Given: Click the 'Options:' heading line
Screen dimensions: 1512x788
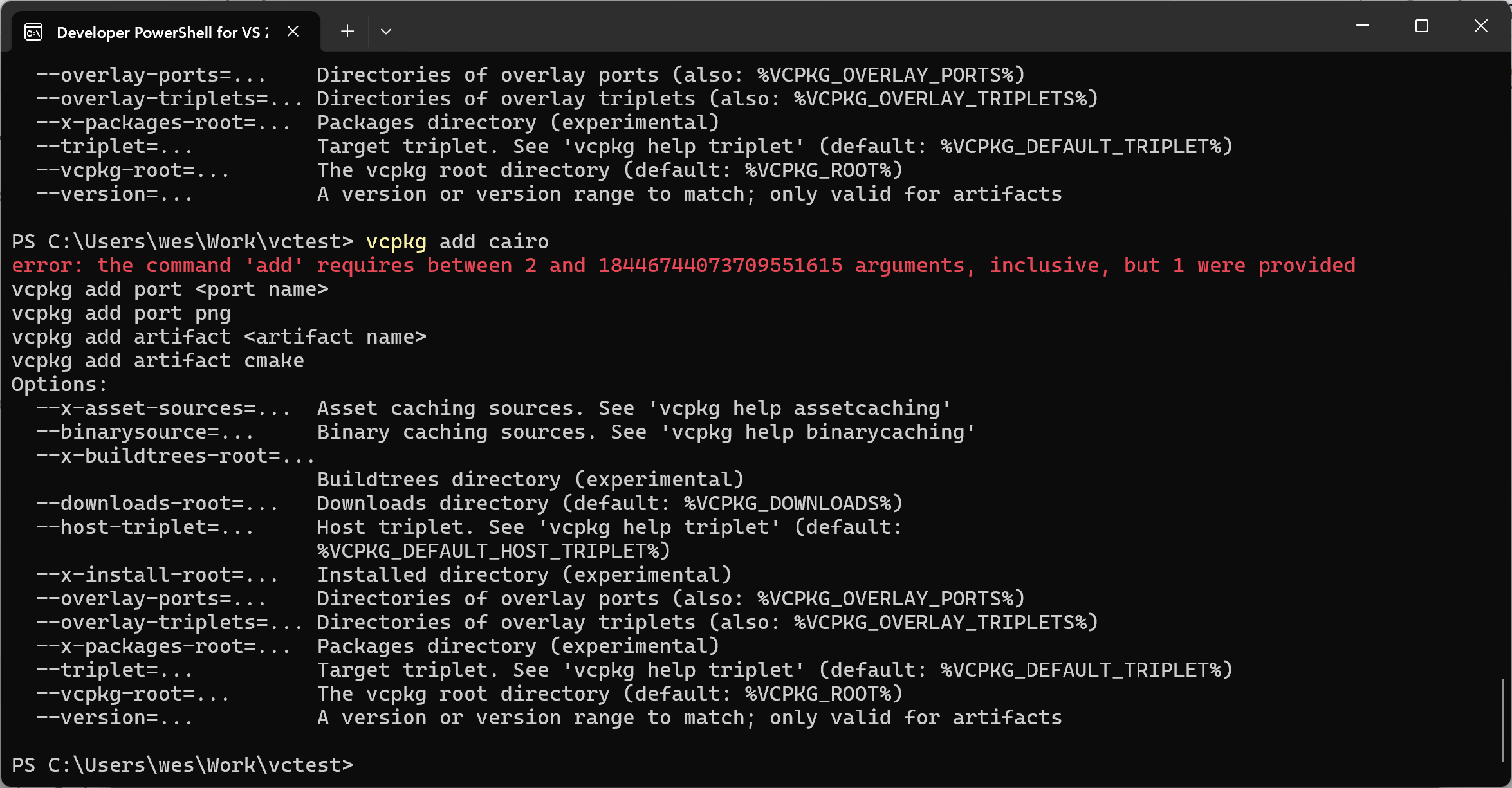Looking at the screenshot, I should pyautogui.click(x=59, y=385).
